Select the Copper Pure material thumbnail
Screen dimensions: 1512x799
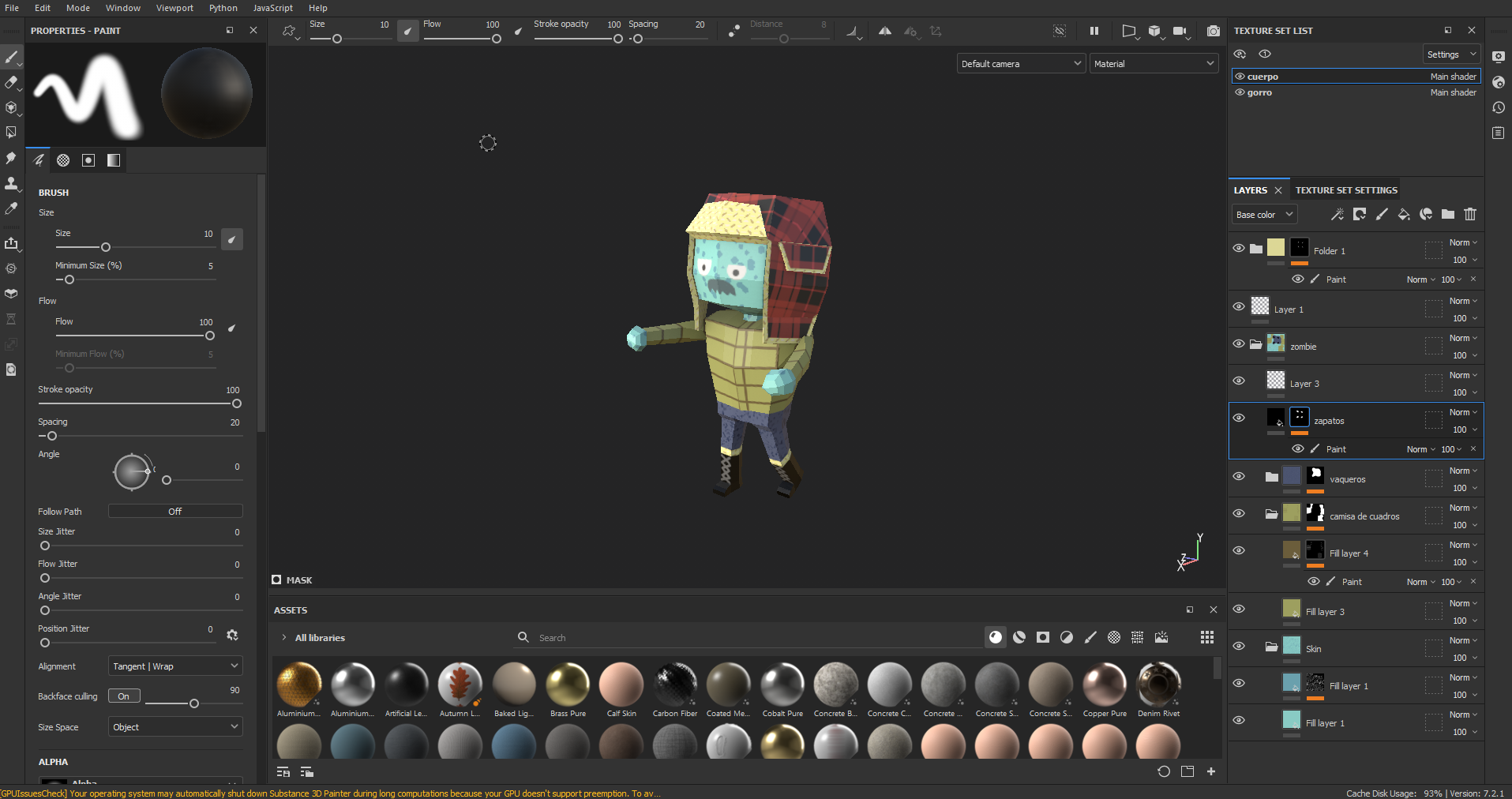pyautogui.click(x=1105, y=684)
